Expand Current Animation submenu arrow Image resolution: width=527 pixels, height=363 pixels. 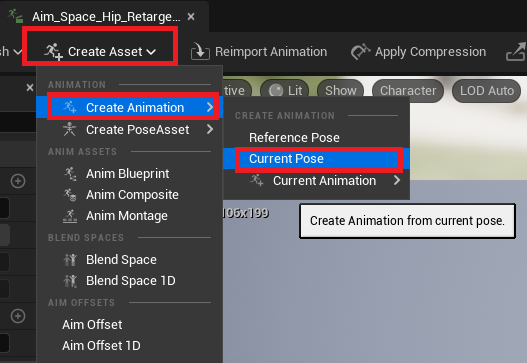pos(397,180)
